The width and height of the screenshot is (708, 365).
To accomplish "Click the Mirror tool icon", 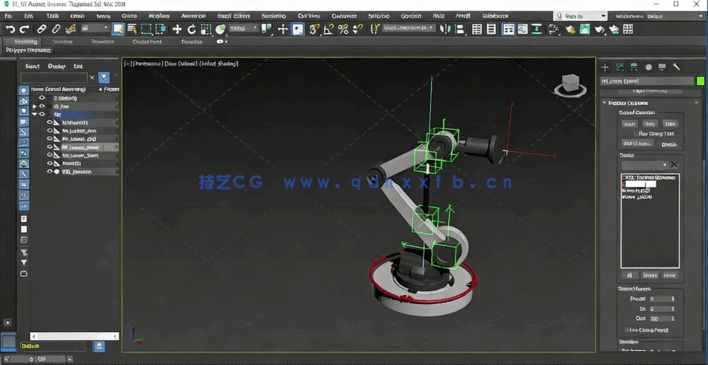I will click(x=445, y=29).
